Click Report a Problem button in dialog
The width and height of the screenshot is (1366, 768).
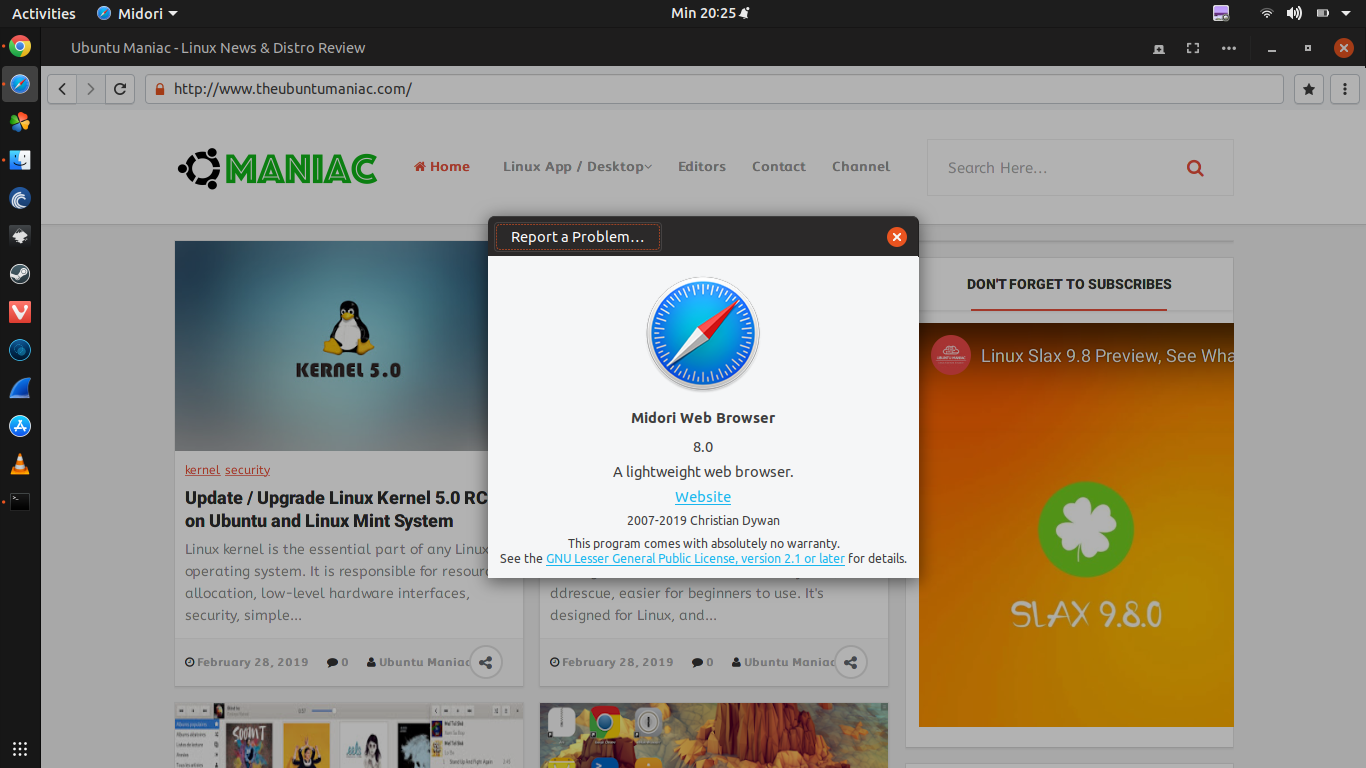click(578, 237)
